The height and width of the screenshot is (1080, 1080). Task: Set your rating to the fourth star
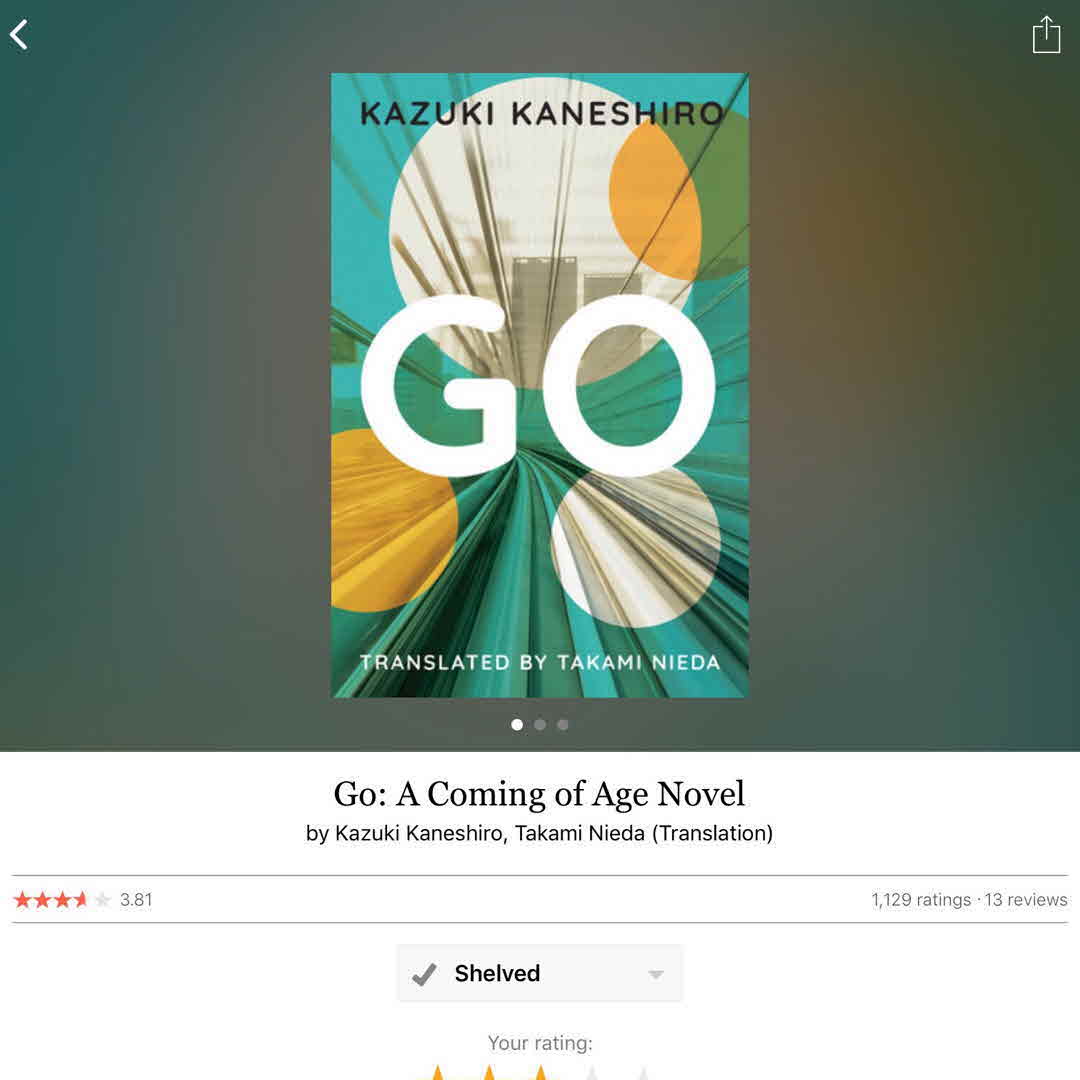click(x=592, y=1072)
